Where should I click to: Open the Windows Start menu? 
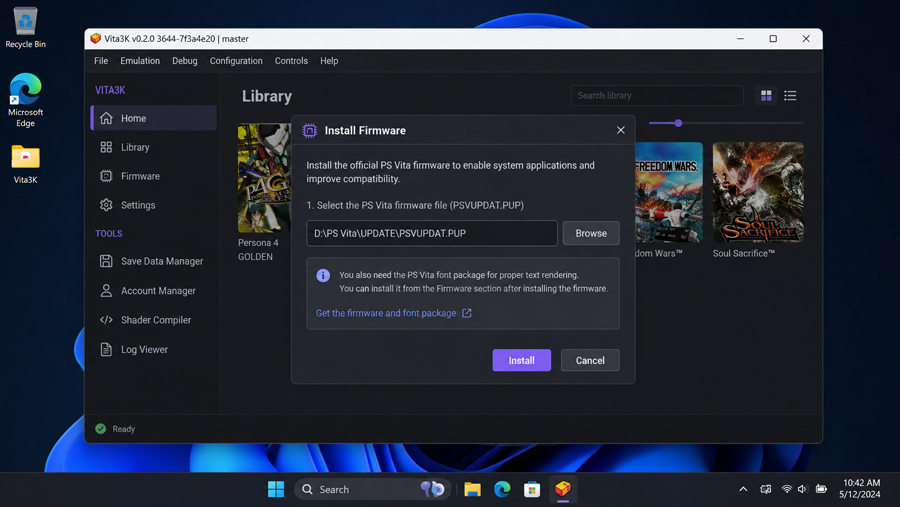(x=276, y=489)
